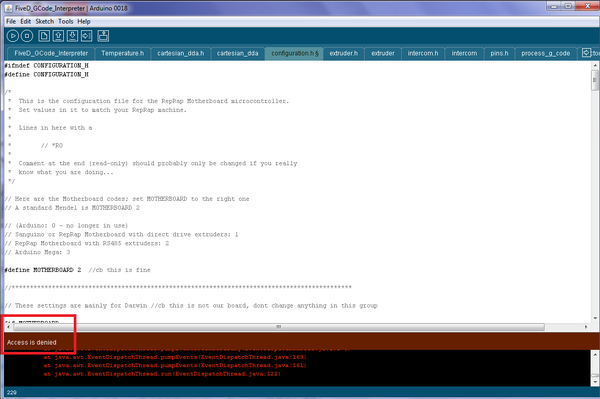The height and width of the screenshot is (399, 600).
Task: Click the Stop icon in toolbar
Action: [x=27, y=36]
